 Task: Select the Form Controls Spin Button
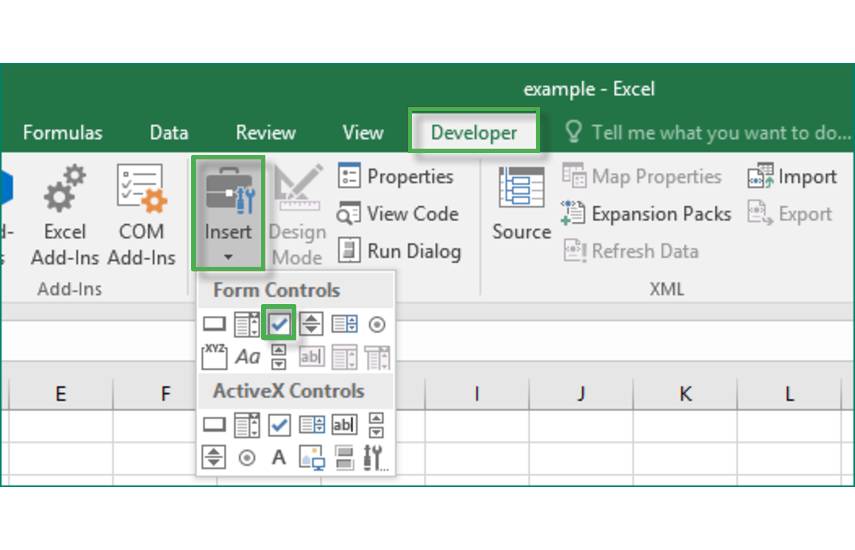(x=312, y=324)
